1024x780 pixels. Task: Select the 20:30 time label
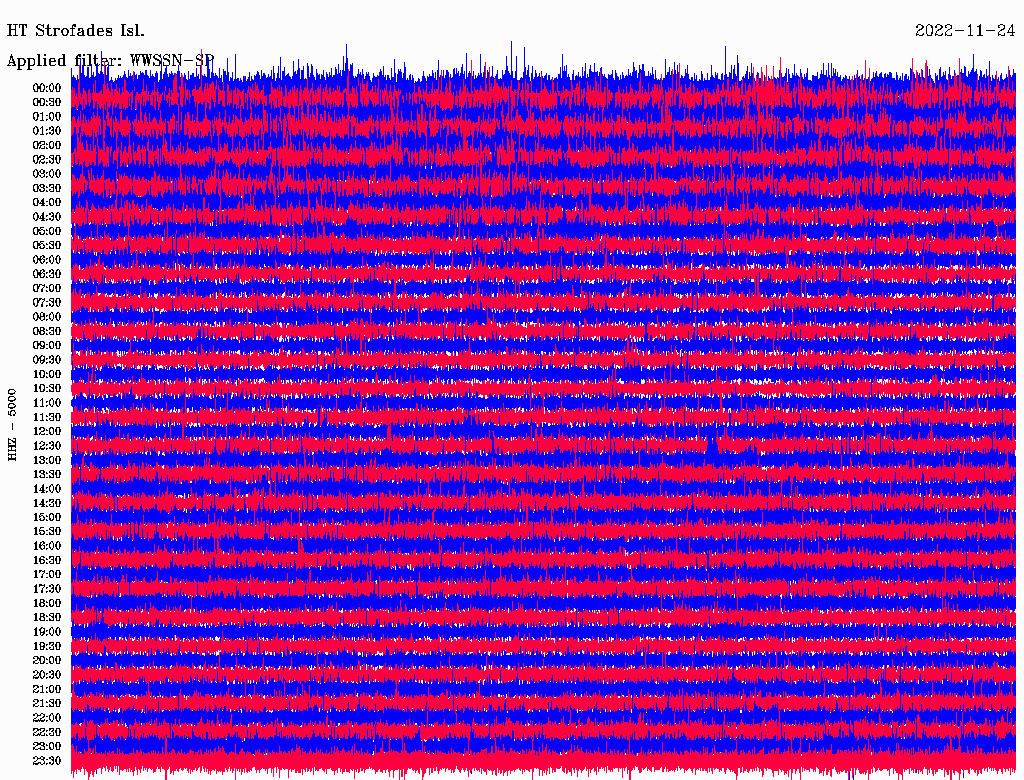point(47,675)
